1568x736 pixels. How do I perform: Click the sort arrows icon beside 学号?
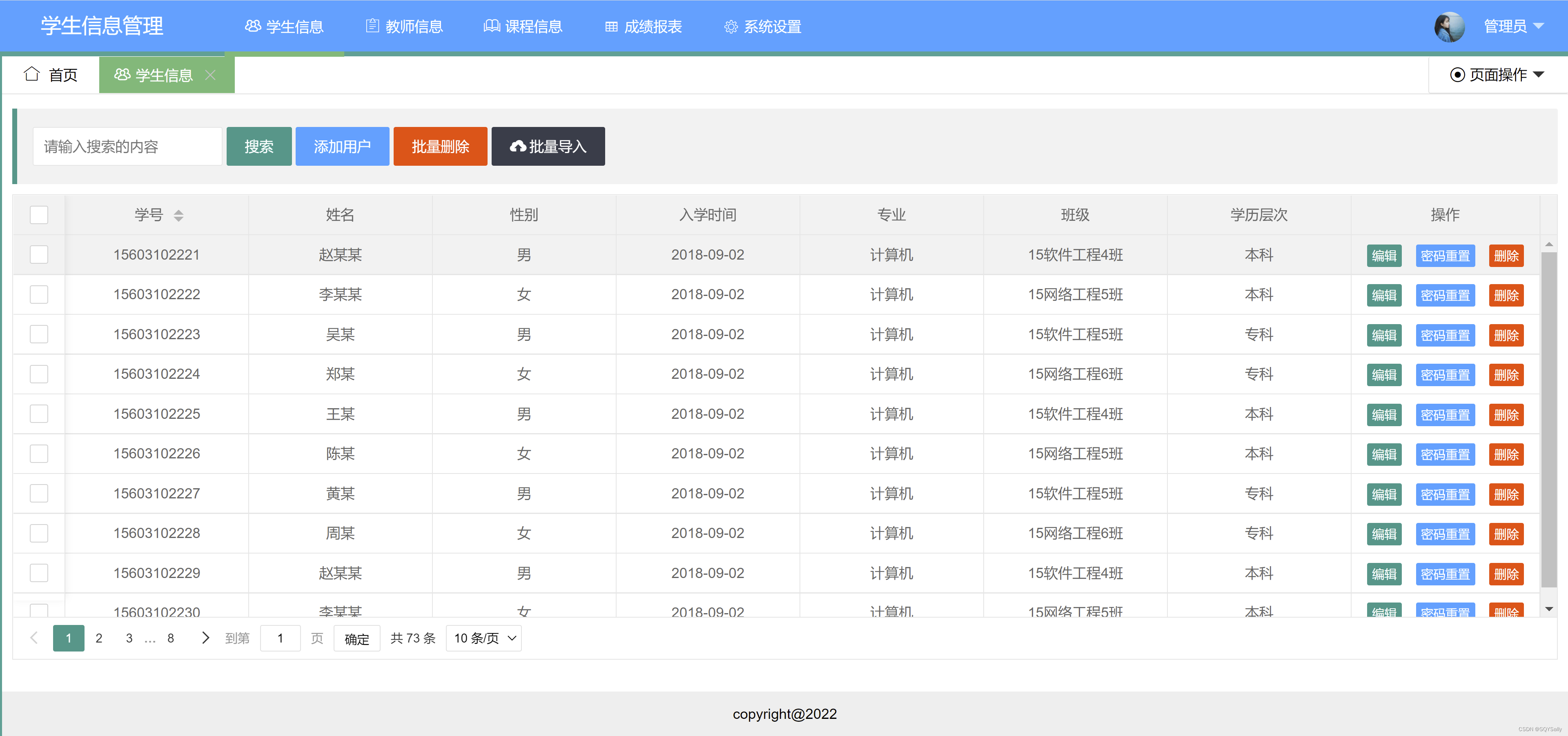click(178, 215)
